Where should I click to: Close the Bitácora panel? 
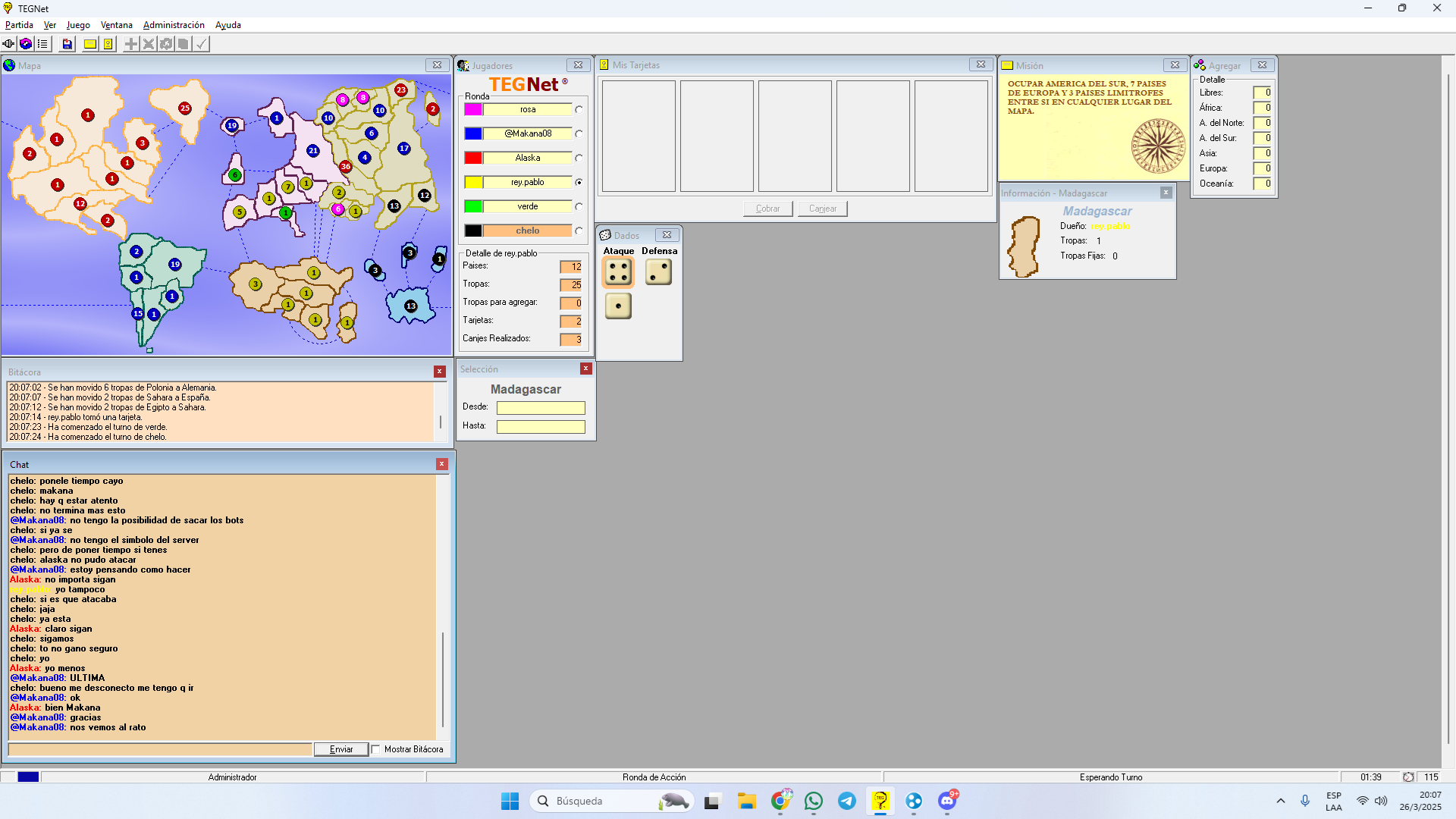[439, 372]
